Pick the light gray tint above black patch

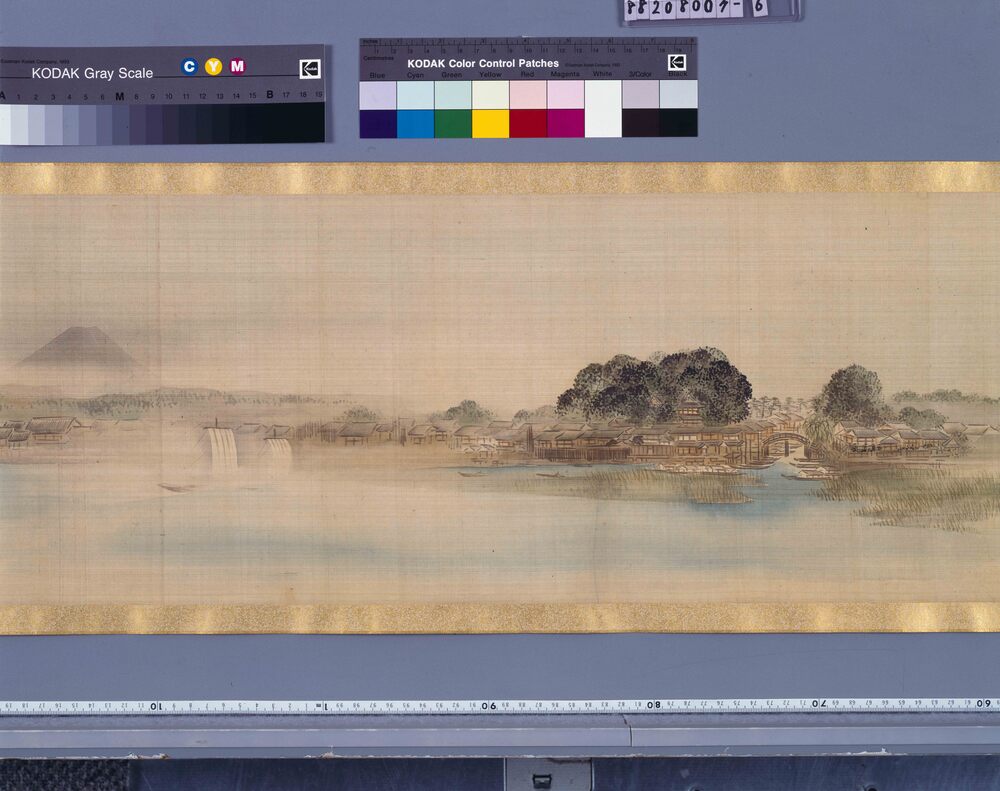coord(679,94)
